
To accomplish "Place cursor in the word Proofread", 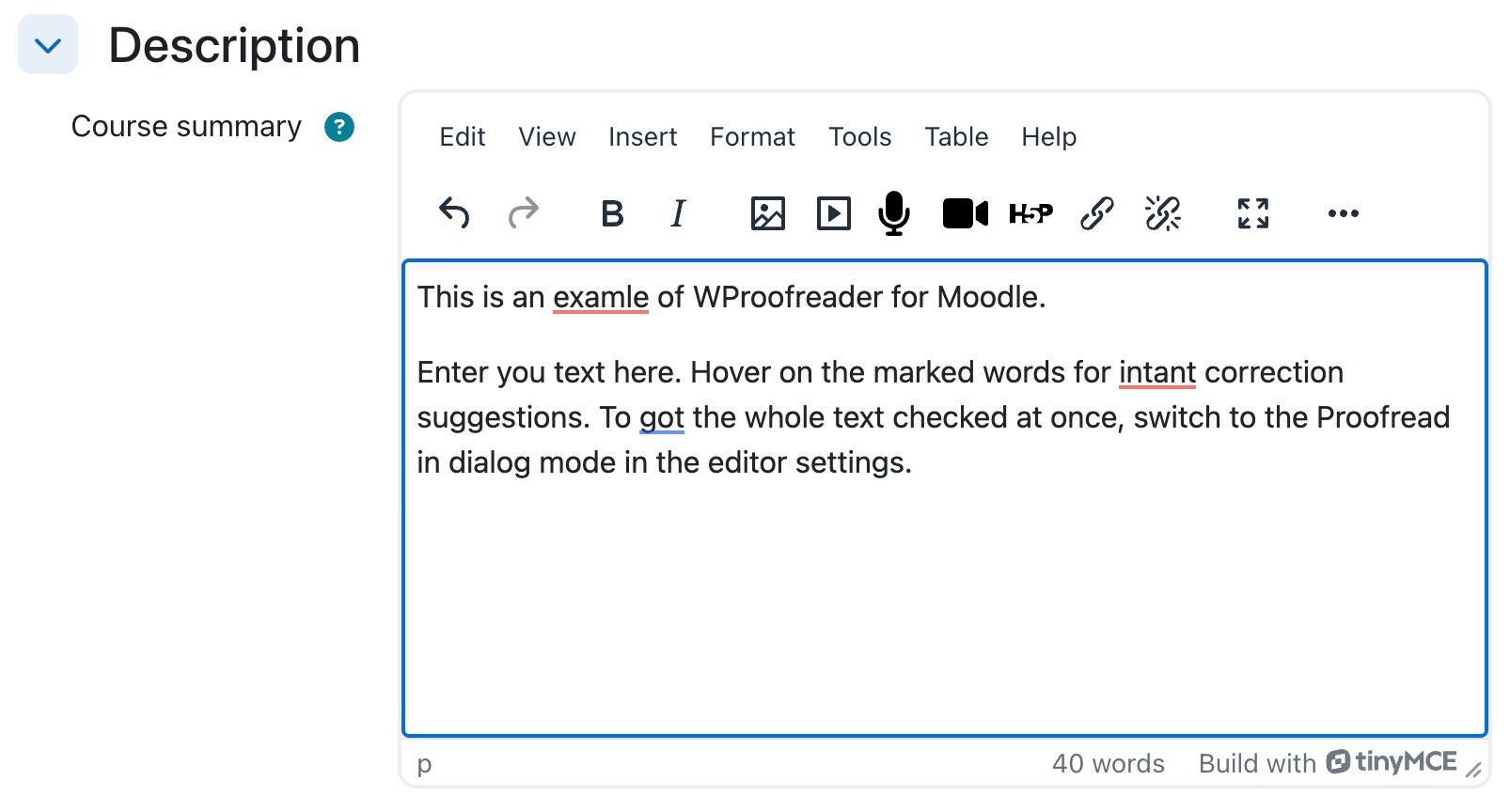I will coord(1383,417).
